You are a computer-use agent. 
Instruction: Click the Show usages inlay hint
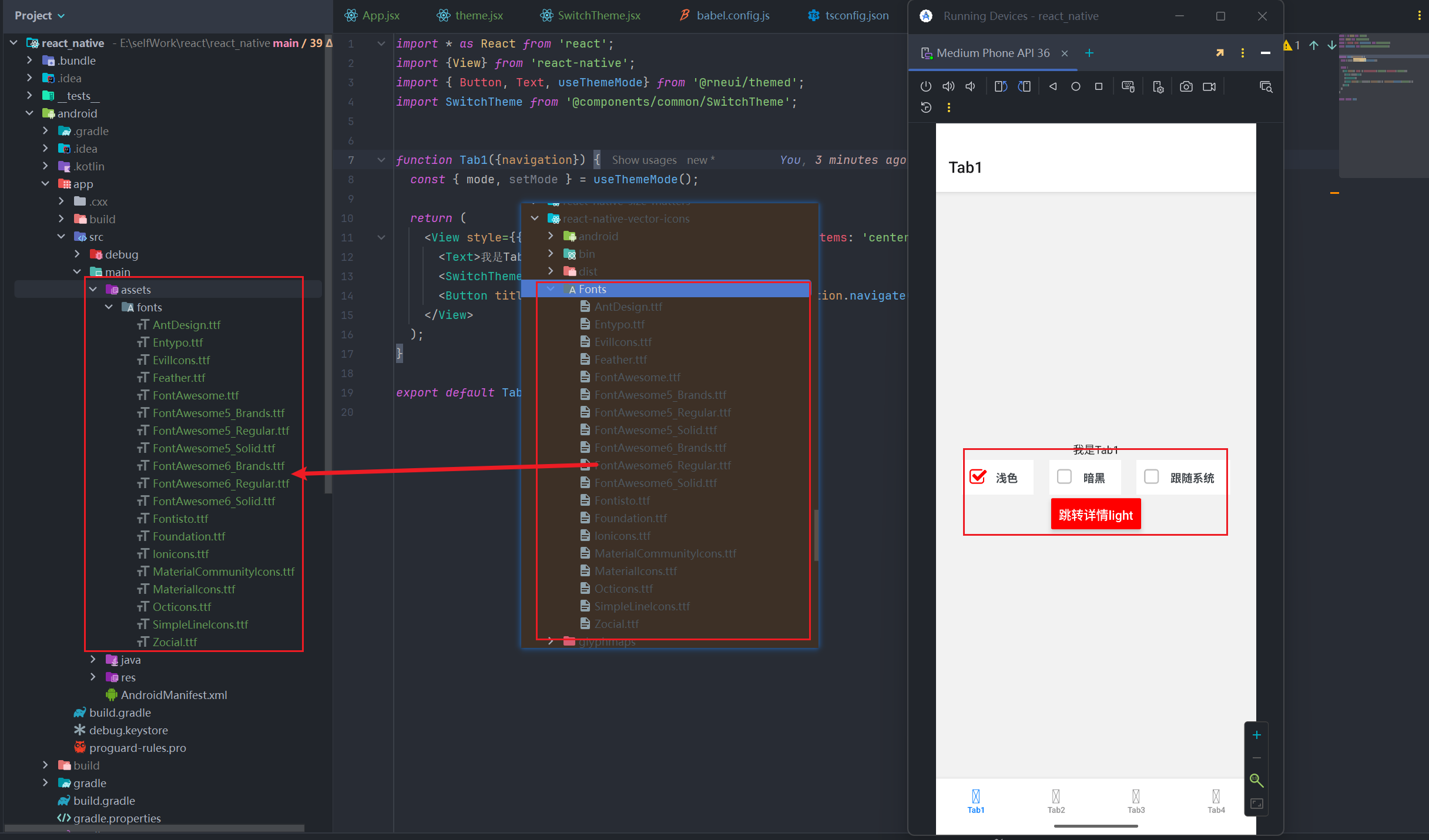(x=644, y=160)
